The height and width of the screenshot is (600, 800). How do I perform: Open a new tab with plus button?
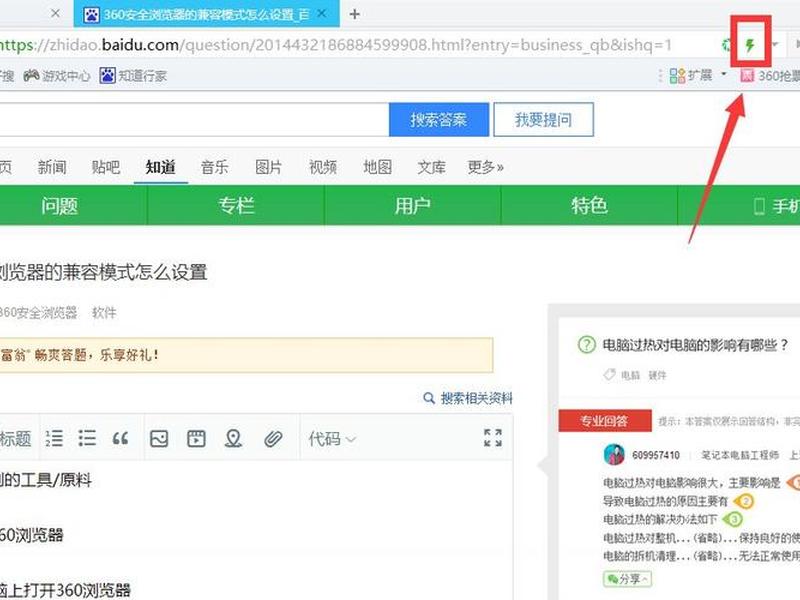(x=355, y=14)
